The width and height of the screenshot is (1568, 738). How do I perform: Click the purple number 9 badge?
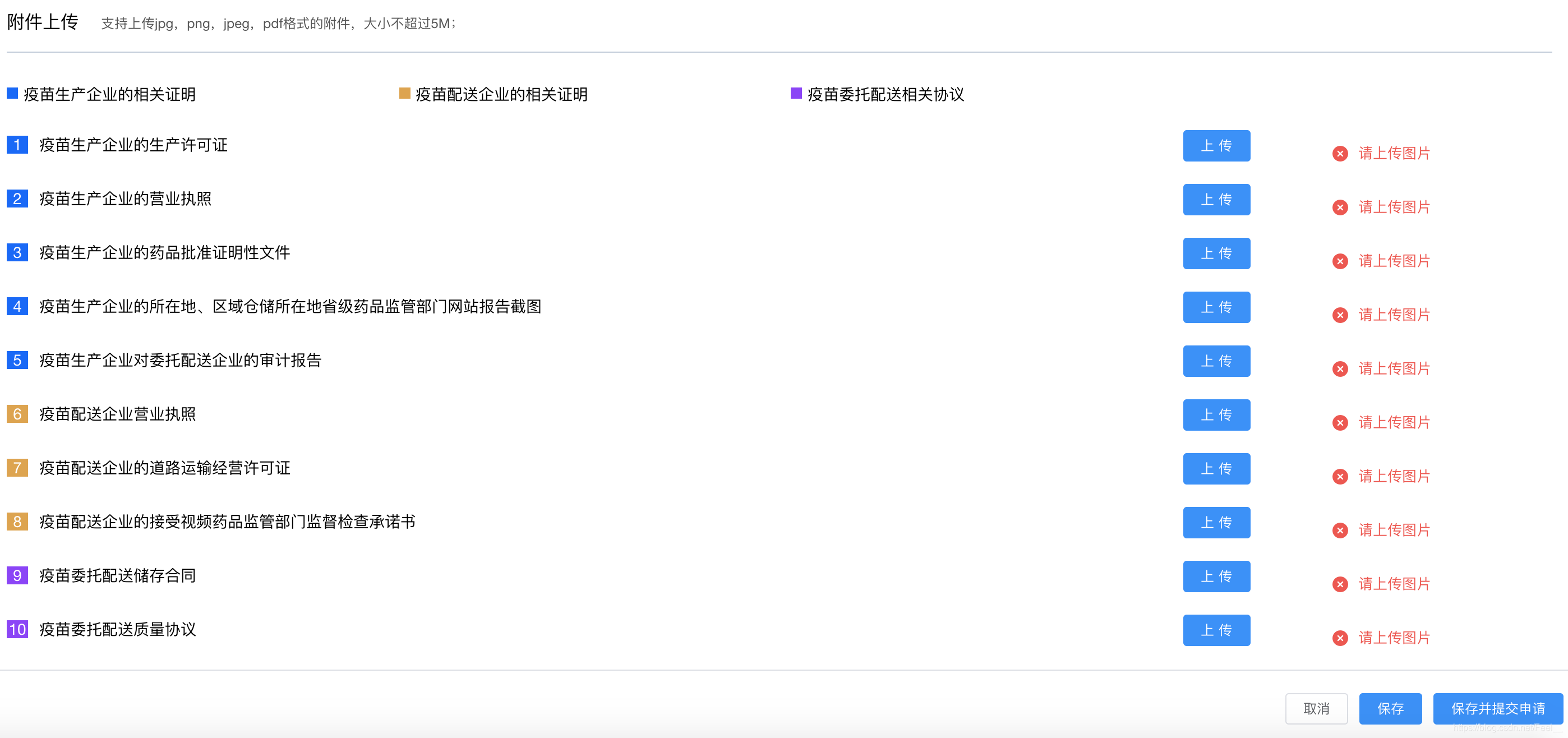(17, 575)
